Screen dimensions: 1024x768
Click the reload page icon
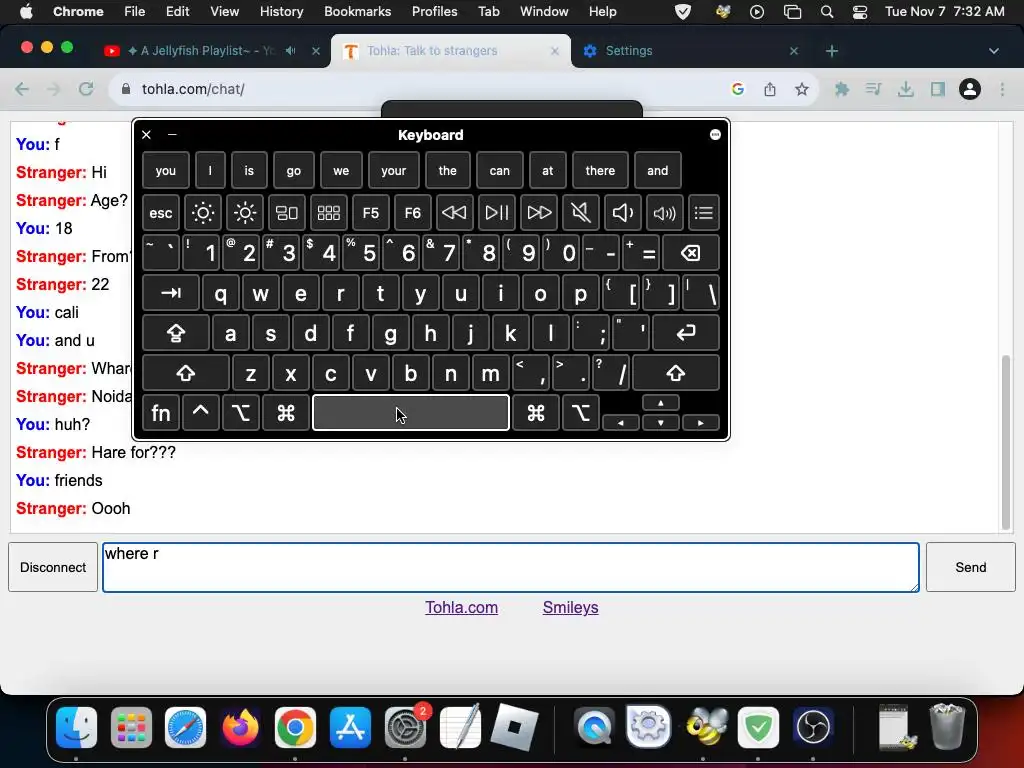click(86, 89)
